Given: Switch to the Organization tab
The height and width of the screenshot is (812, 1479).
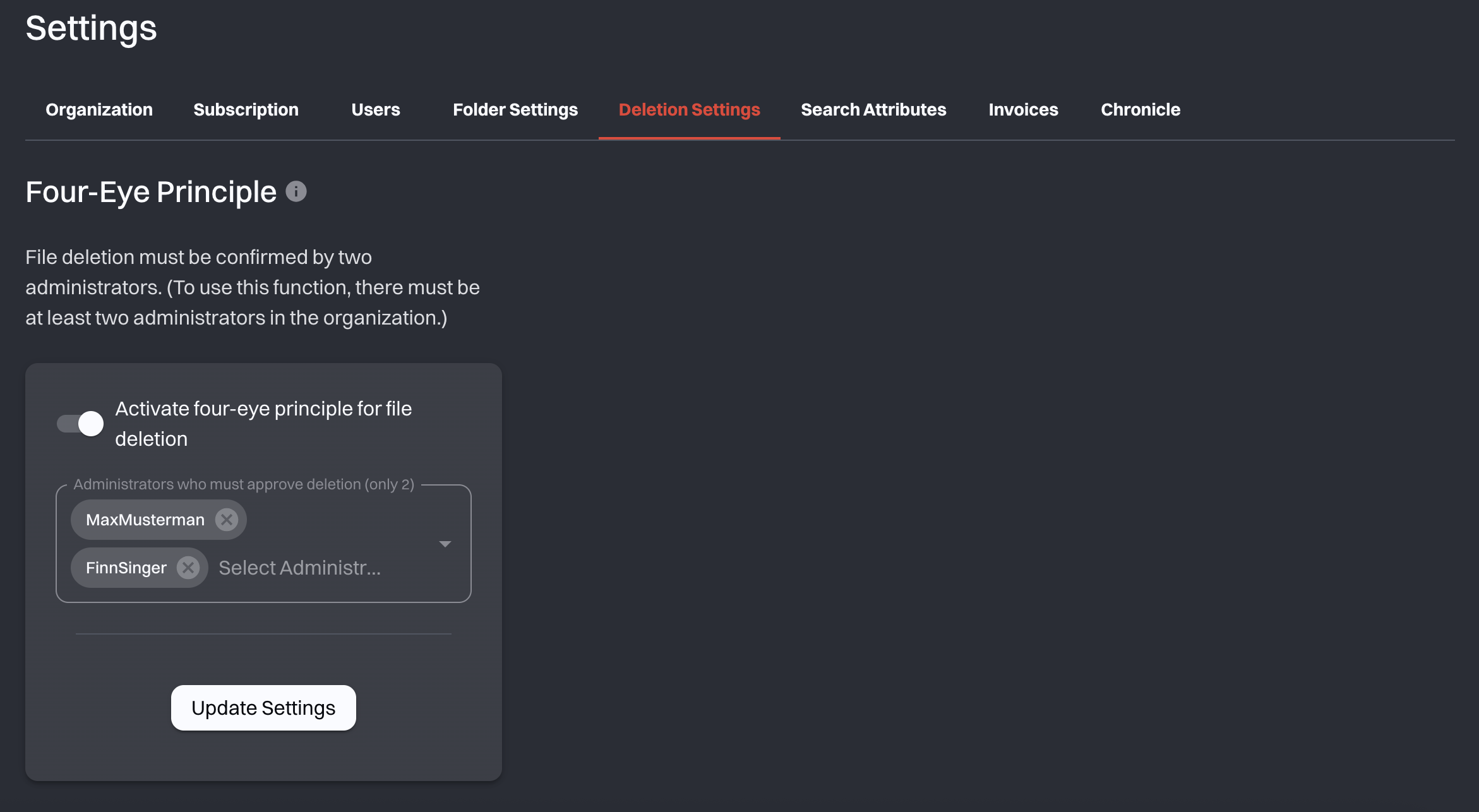Looking at the screenshot, I should tap(99, 109).
